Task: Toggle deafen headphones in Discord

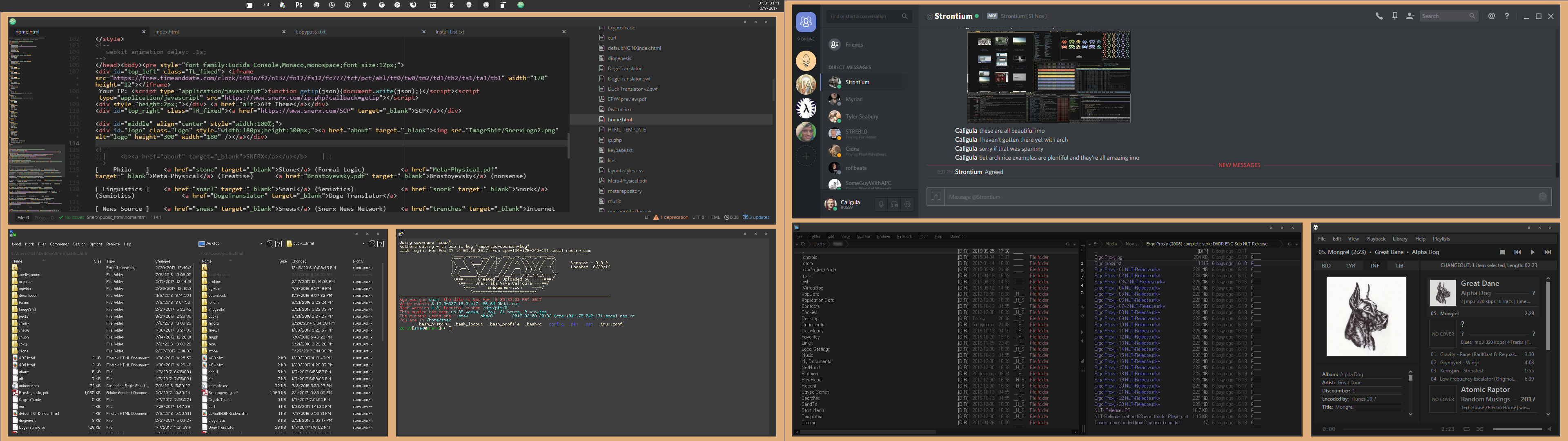Action: 893,205
